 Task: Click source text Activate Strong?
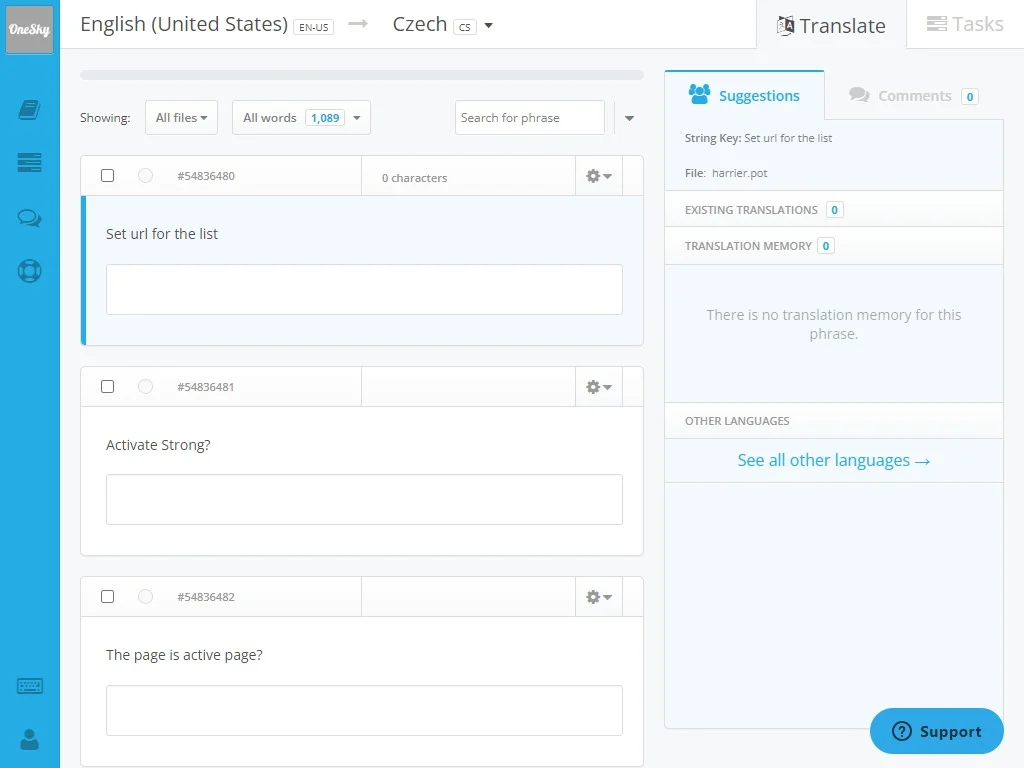coord(158,445)
